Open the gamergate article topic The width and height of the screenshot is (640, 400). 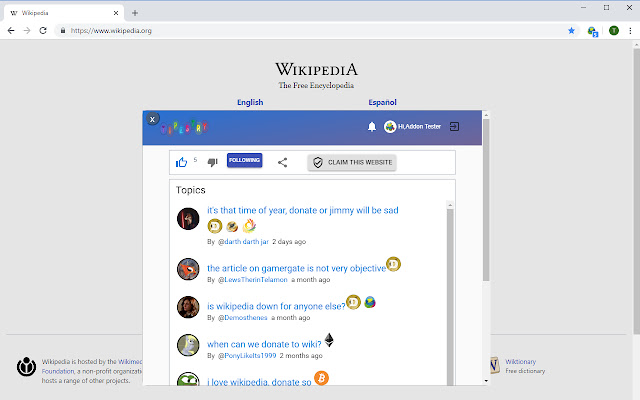click(296, 268)
